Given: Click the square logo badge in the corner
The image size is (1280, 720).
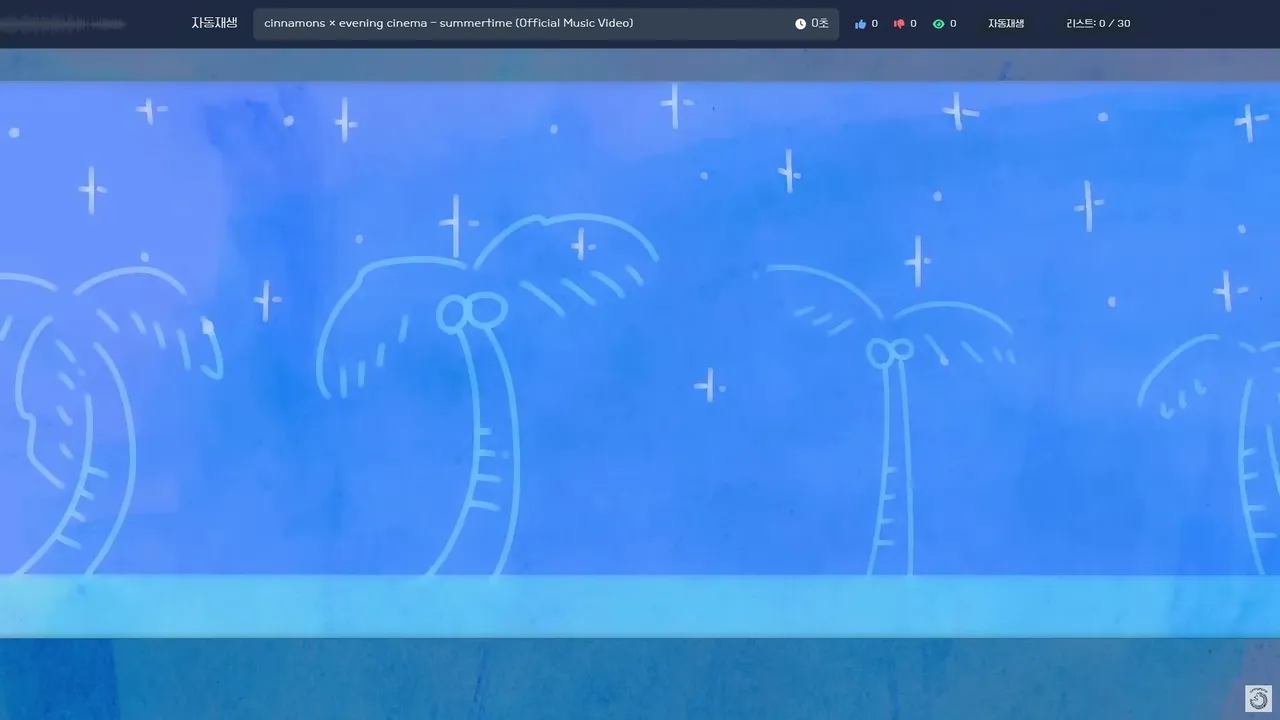Looking at the screenshot, I should click(x=1258, y=698).
